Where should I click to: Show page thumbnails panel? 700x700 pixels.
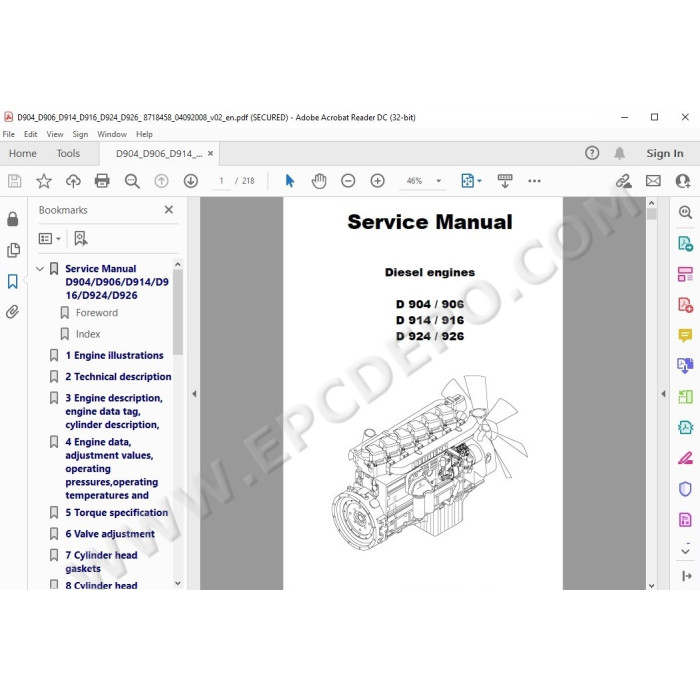click(13, 250)
